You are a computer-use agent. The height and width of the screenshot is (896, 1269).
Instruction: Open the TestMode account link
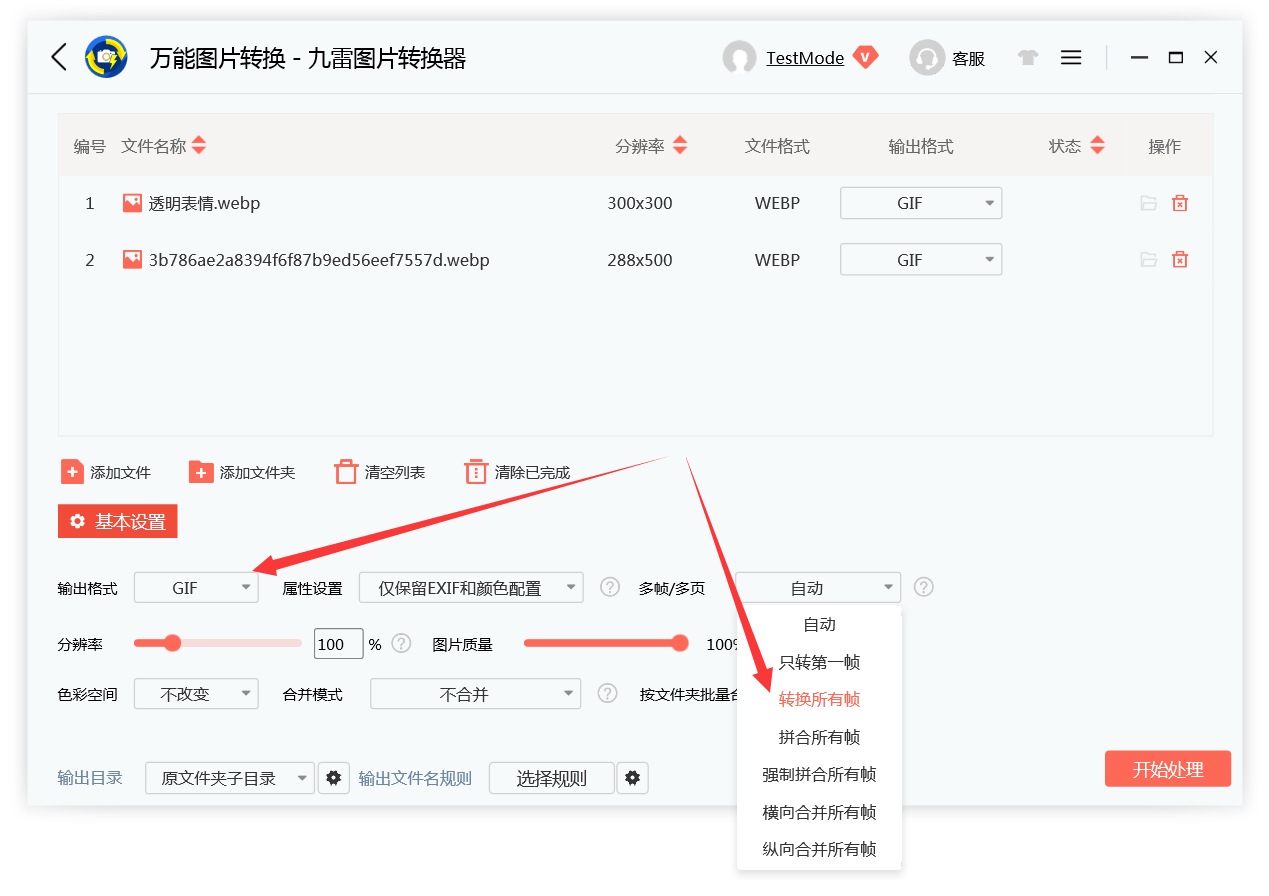click(x=805, y=58)
